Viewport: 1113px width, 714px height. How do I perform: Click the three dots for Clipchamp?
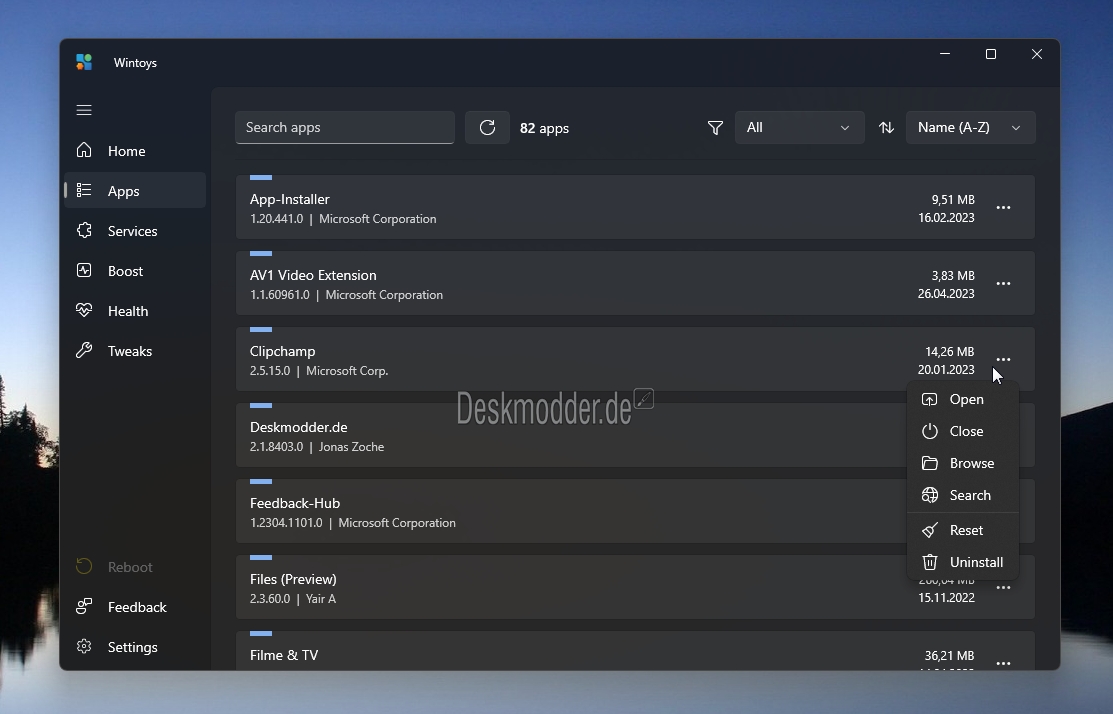pos(1003,360)
